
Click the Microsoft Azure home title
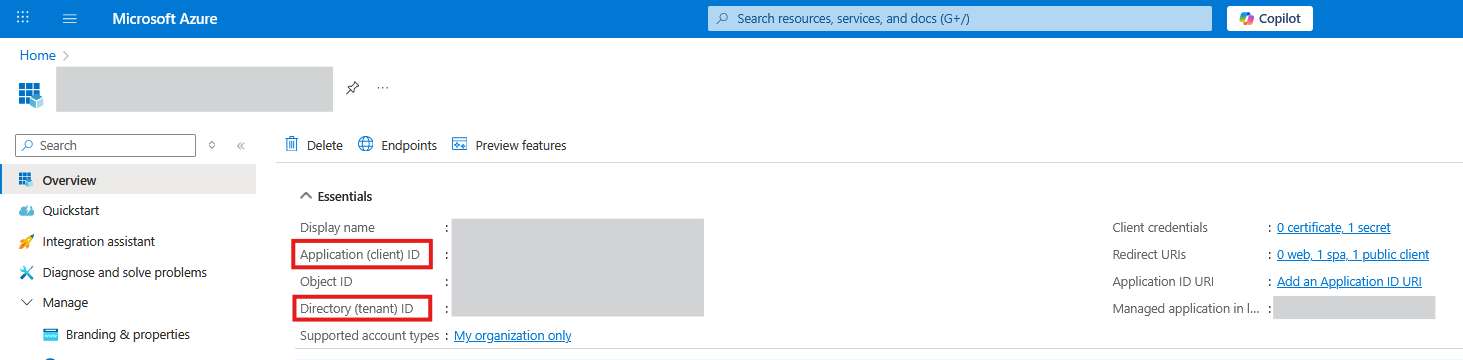click(x=165, y=19)
